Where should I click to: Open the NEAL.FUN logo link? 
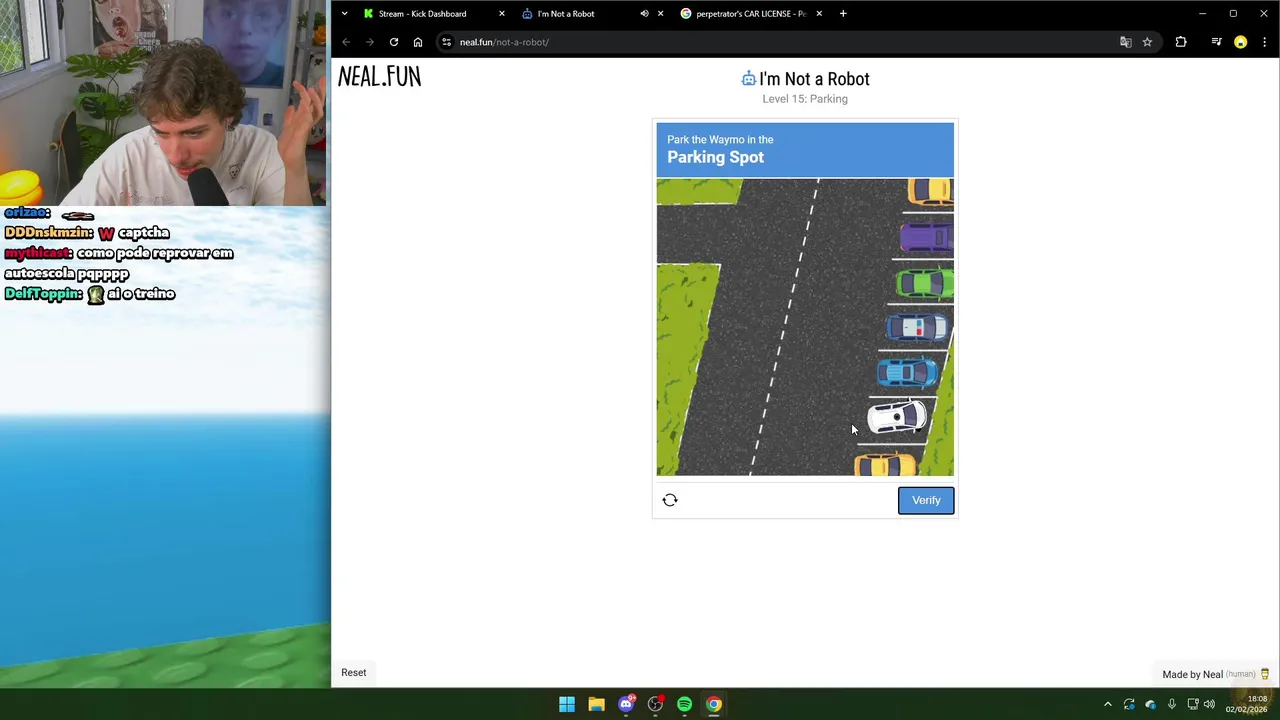pyautogui.click(x=380, y=77)
